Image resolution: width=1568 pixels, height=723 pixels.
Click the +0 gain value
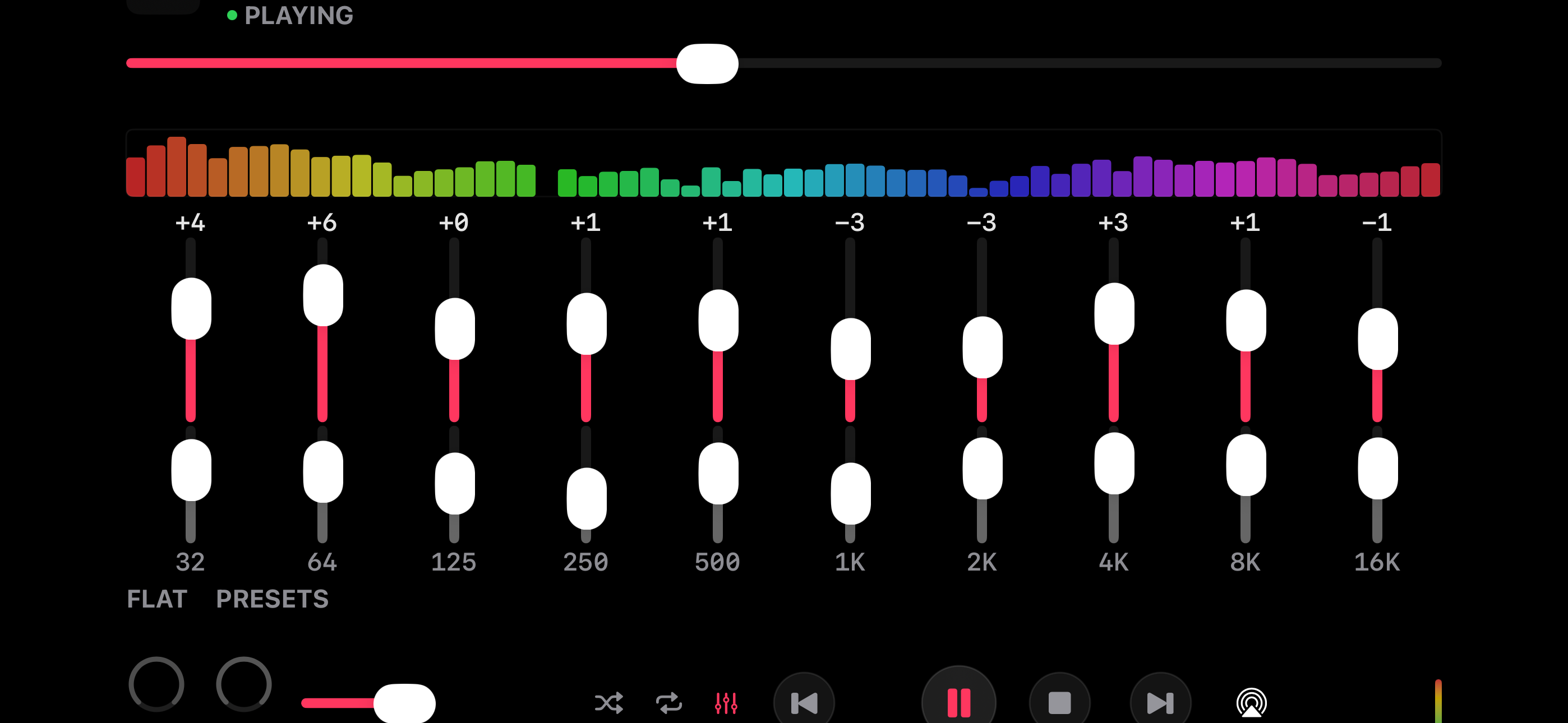[x=454, y=223]
